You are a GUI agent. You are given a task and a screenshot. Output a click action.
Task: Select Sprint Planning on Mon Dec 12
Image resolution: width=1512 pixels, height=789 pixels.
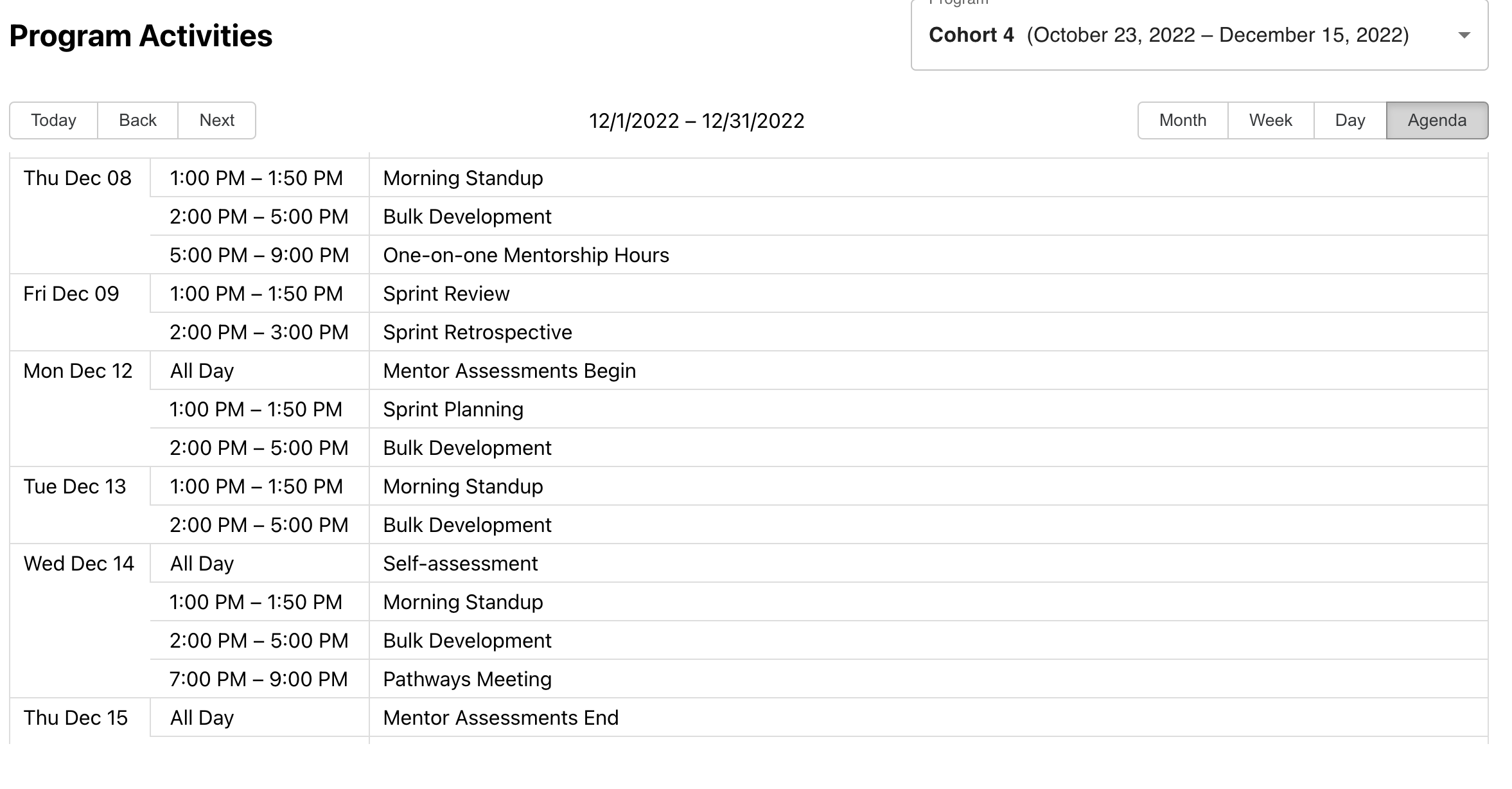coord(452,409)
